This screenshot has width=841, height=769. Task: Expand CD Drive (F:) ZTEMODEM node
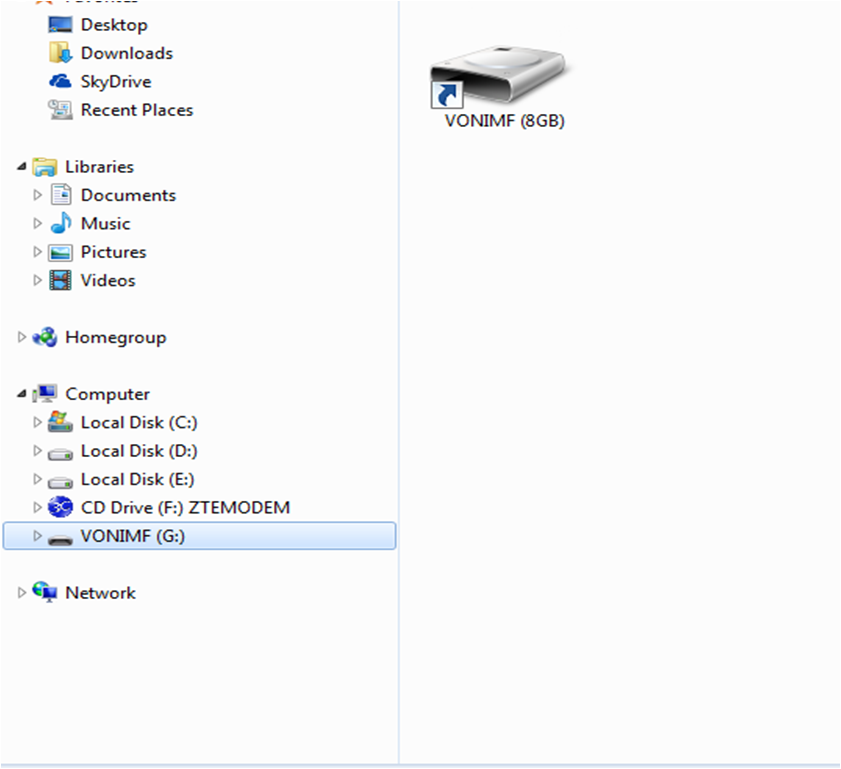click(38, 507)
